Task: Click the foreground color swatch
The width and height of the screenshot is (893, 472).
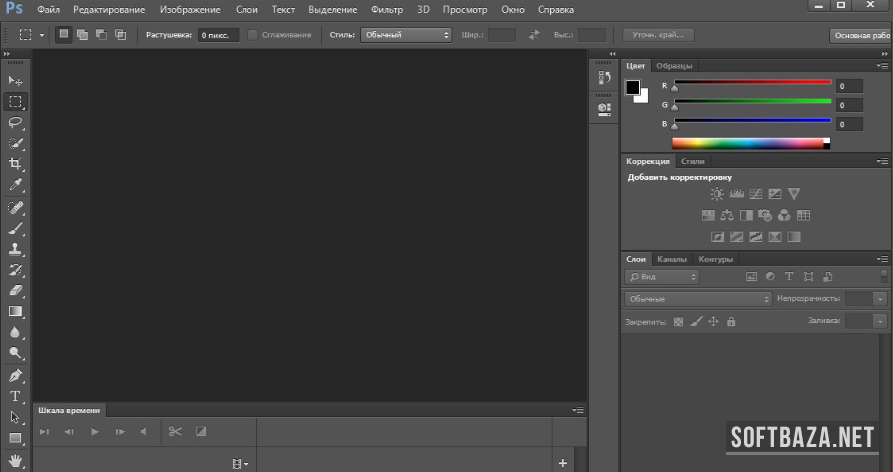Action: click(x=632, y=88)
